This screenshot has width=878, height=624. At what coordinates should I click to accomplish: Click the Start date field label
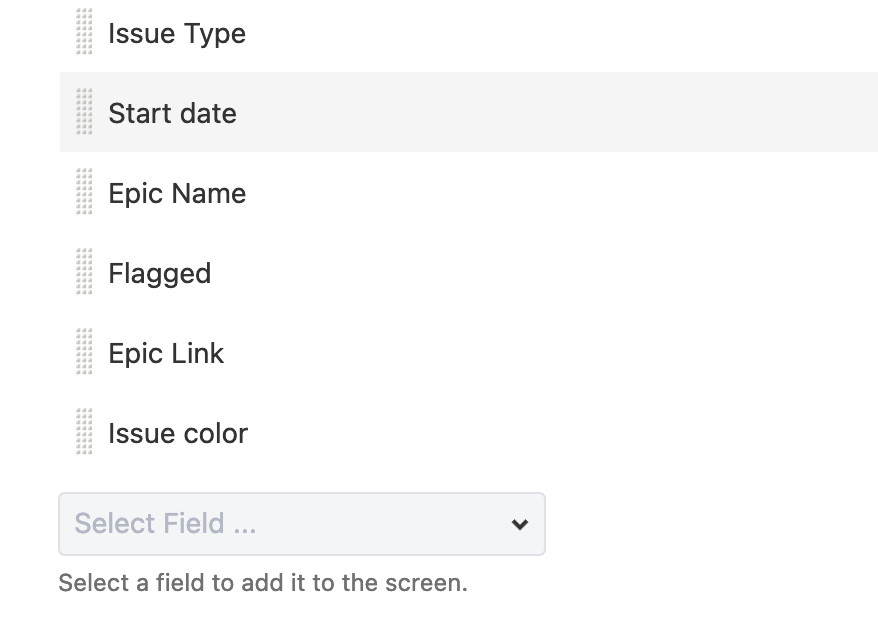(x=172, y=114)
